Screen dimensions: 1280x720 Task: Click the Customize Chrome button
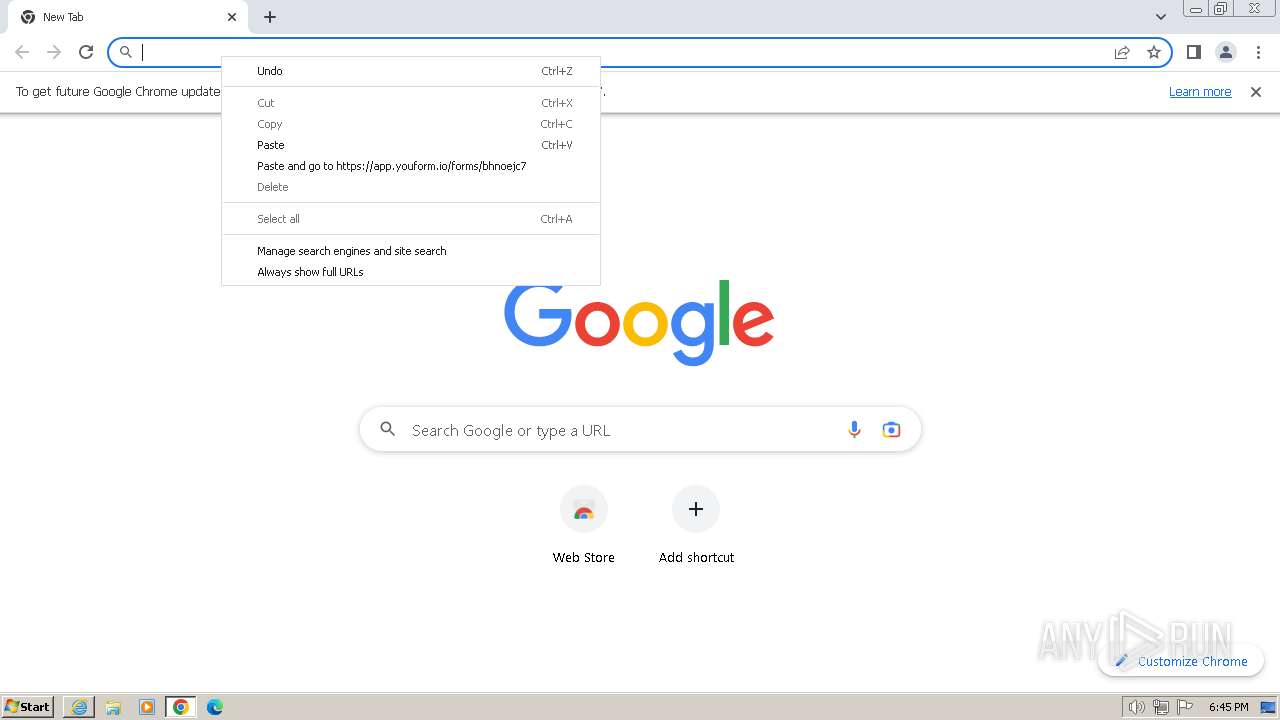click(1181, 661)
